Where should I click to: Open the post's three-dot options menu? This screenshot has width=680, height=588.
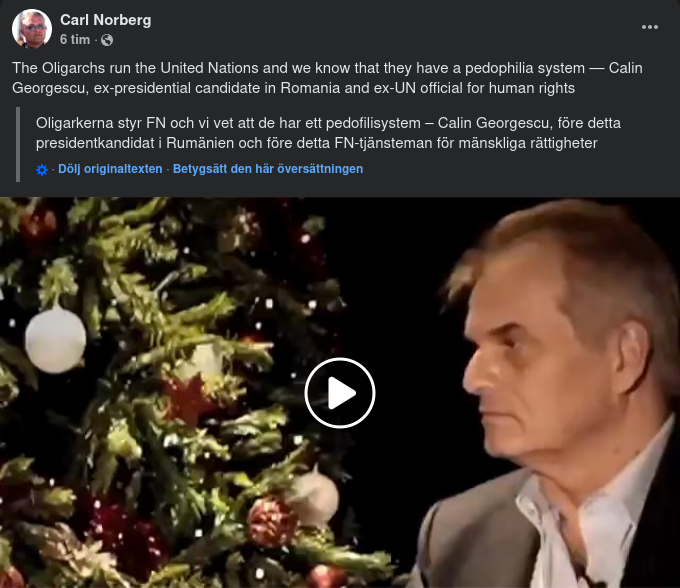tap(650, 27)
